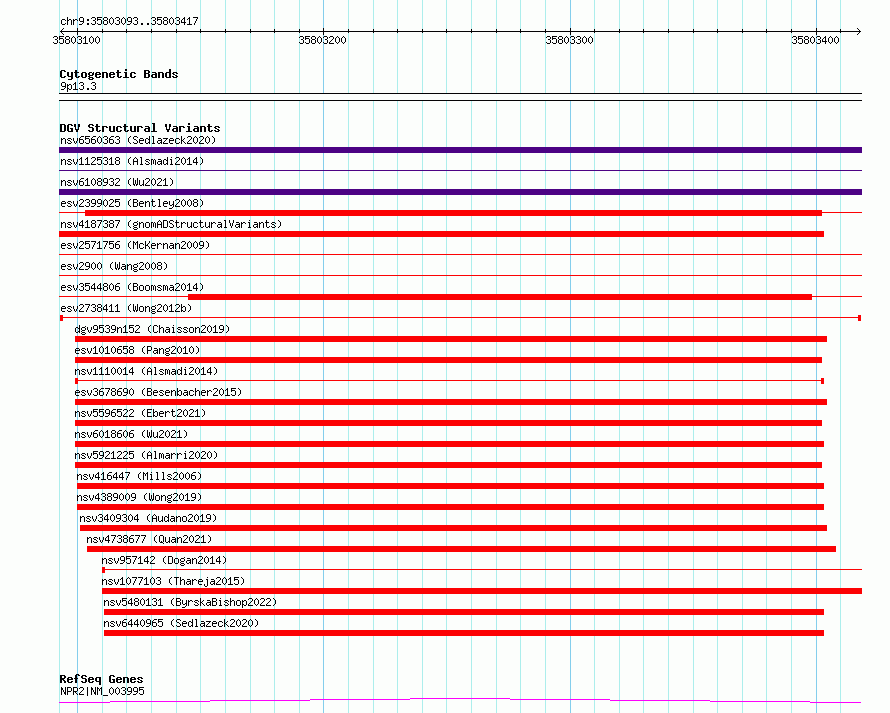Click the nsv6560363 (Sedlazeck2020) variant label

tap(138, 140)
